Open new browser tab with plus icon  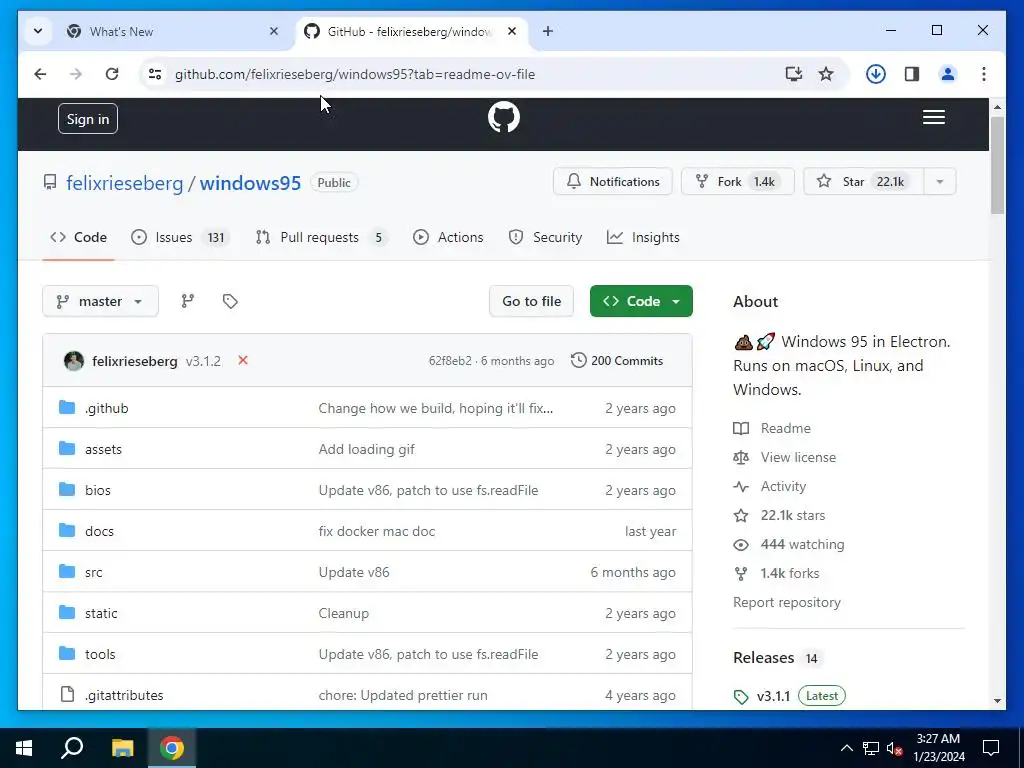coord(547,31)
